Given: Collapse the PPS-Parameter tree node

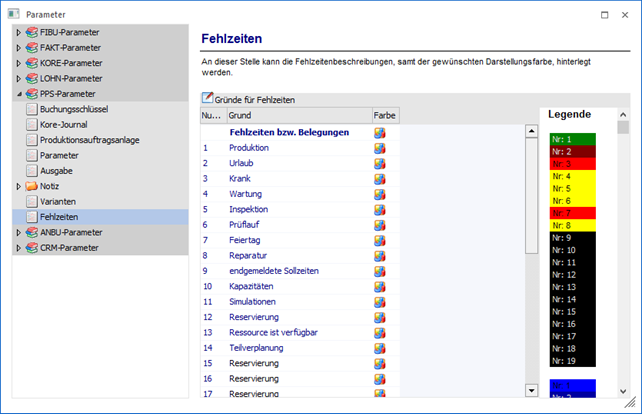Looking at the screenshot, I should click(18, 93).
